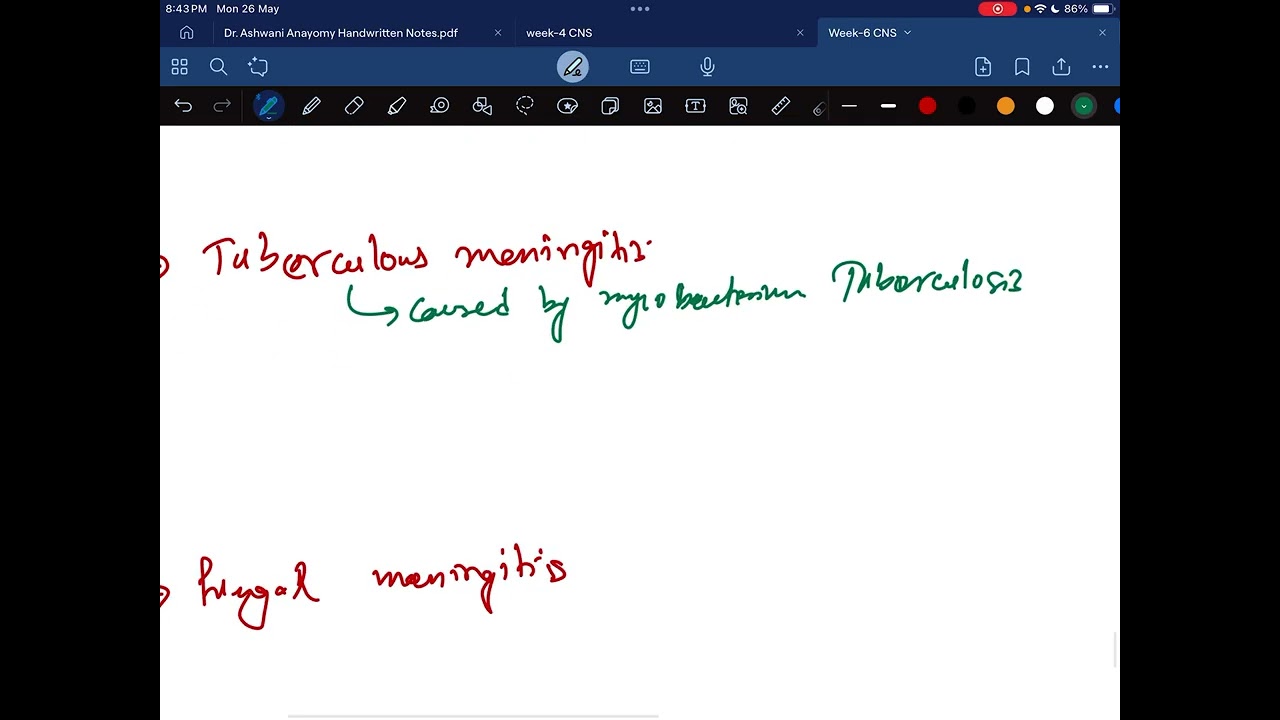1280x720 pixels.
Task: Start audio recording with the microphone
Action: [707, 67]
